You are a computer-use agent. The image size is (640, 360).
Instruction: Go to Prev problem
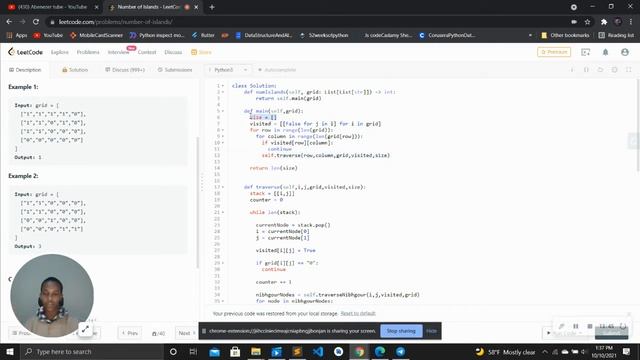pyautogui.click(x=130, y=333)
